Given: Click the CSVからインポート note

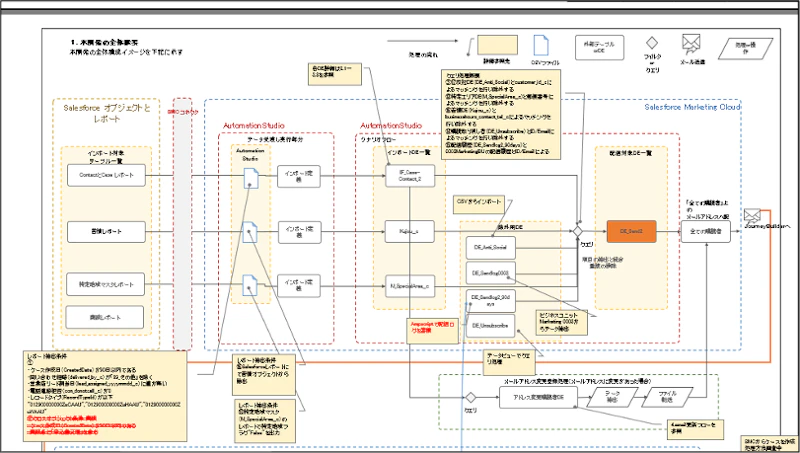Looking at the screenshot, I should pyautogui.click(x=479, y=204).
